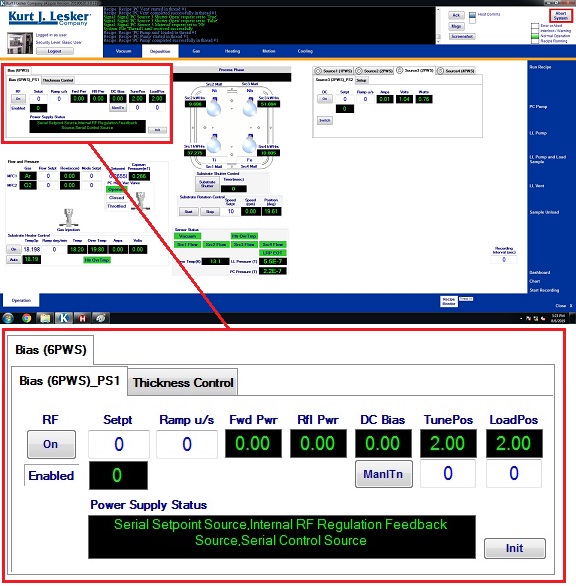
Task: Click the MFC1 Flow Setpt field
Action: pos(48,176)
